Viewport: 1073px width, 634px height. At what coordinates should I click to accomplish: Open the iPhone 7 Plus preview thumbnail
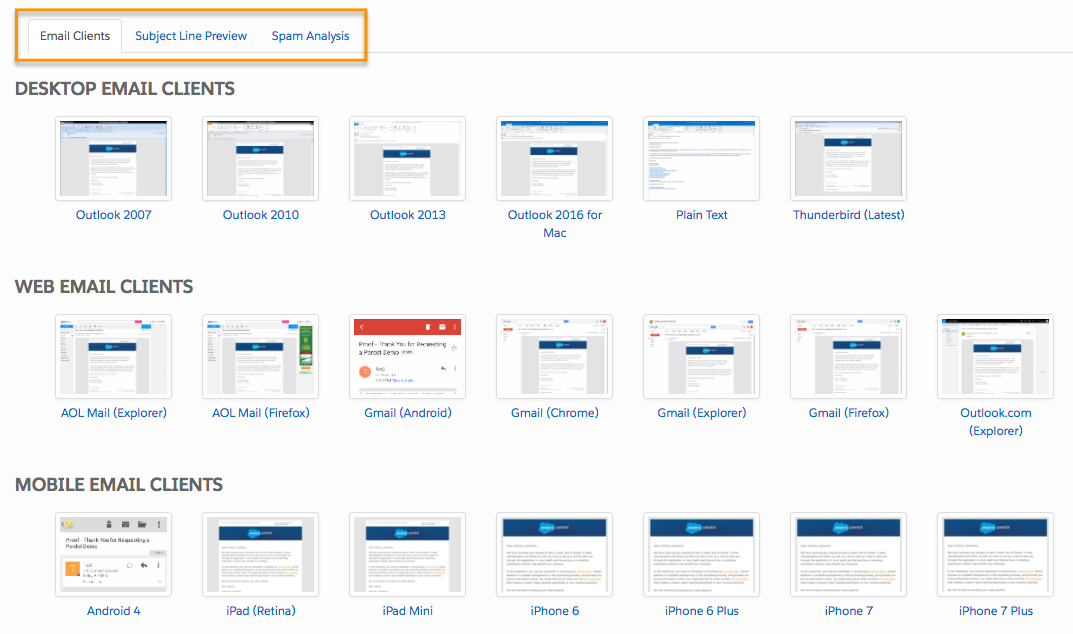(x=996, y=555)
